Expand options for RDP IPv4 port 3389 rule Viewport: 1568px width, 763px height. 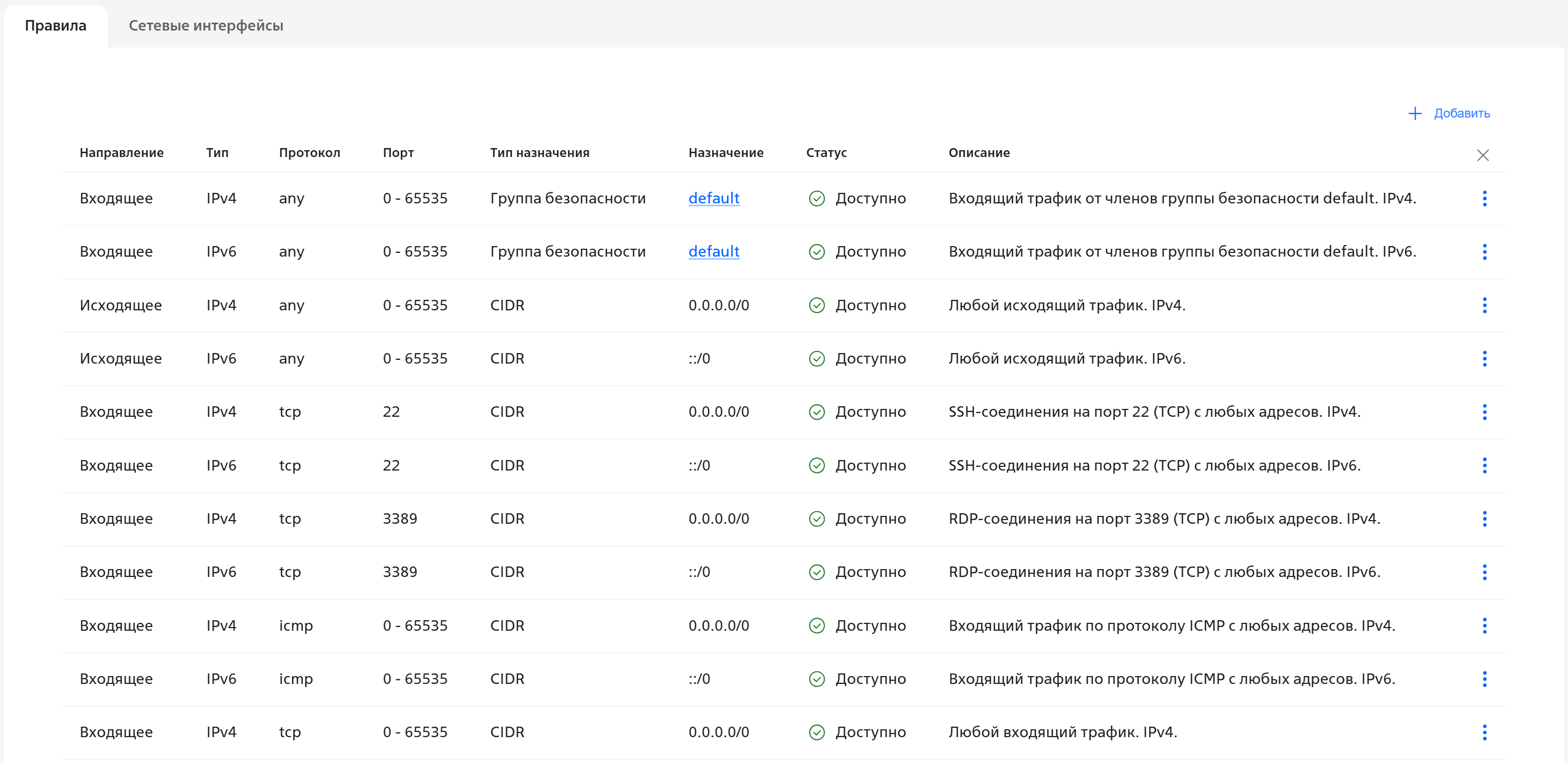coord(1484,519)
